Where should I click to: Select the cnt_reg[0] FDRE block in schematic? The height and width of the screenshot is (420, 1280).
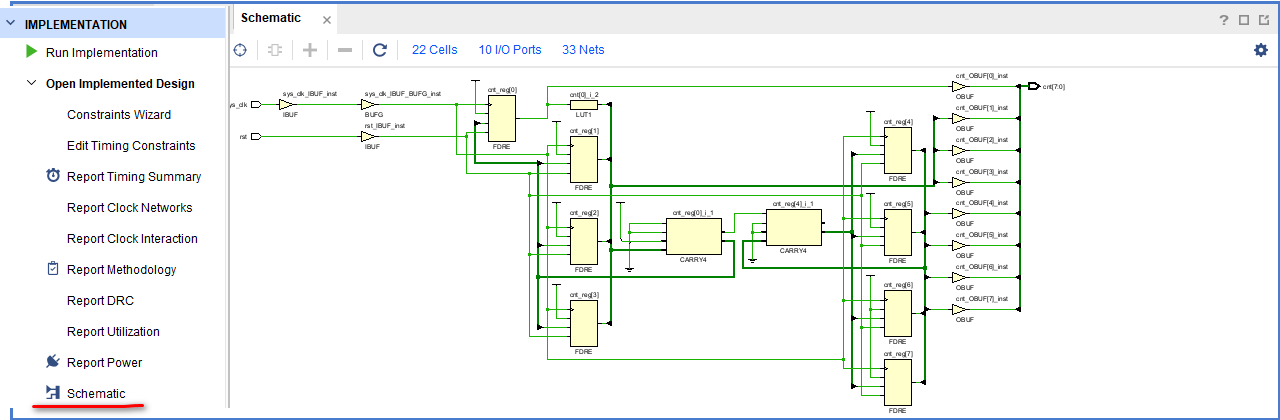(501, 118)
